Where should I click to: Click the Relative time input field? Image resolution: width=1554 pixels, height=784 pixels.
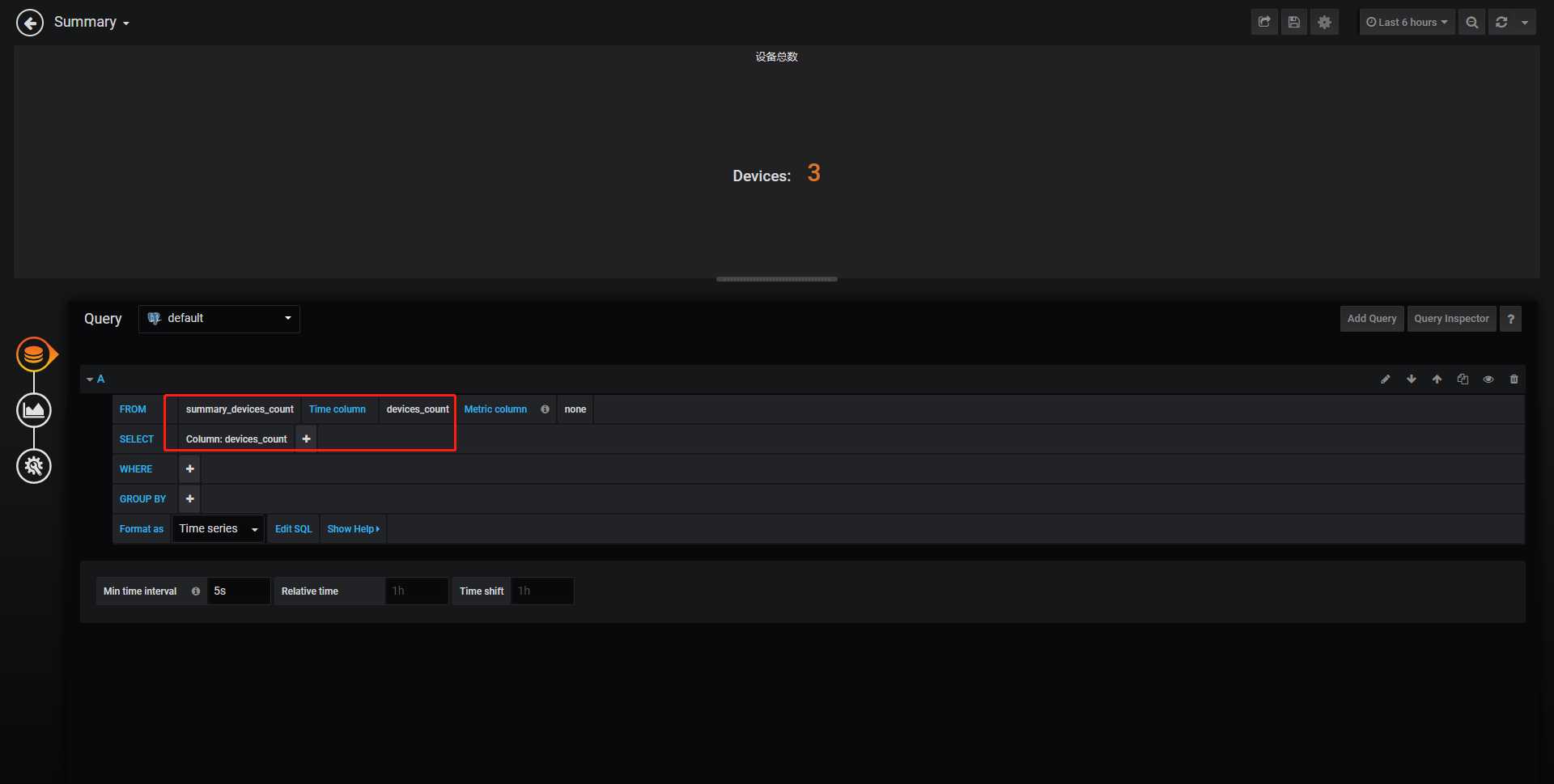click(417, 591)
